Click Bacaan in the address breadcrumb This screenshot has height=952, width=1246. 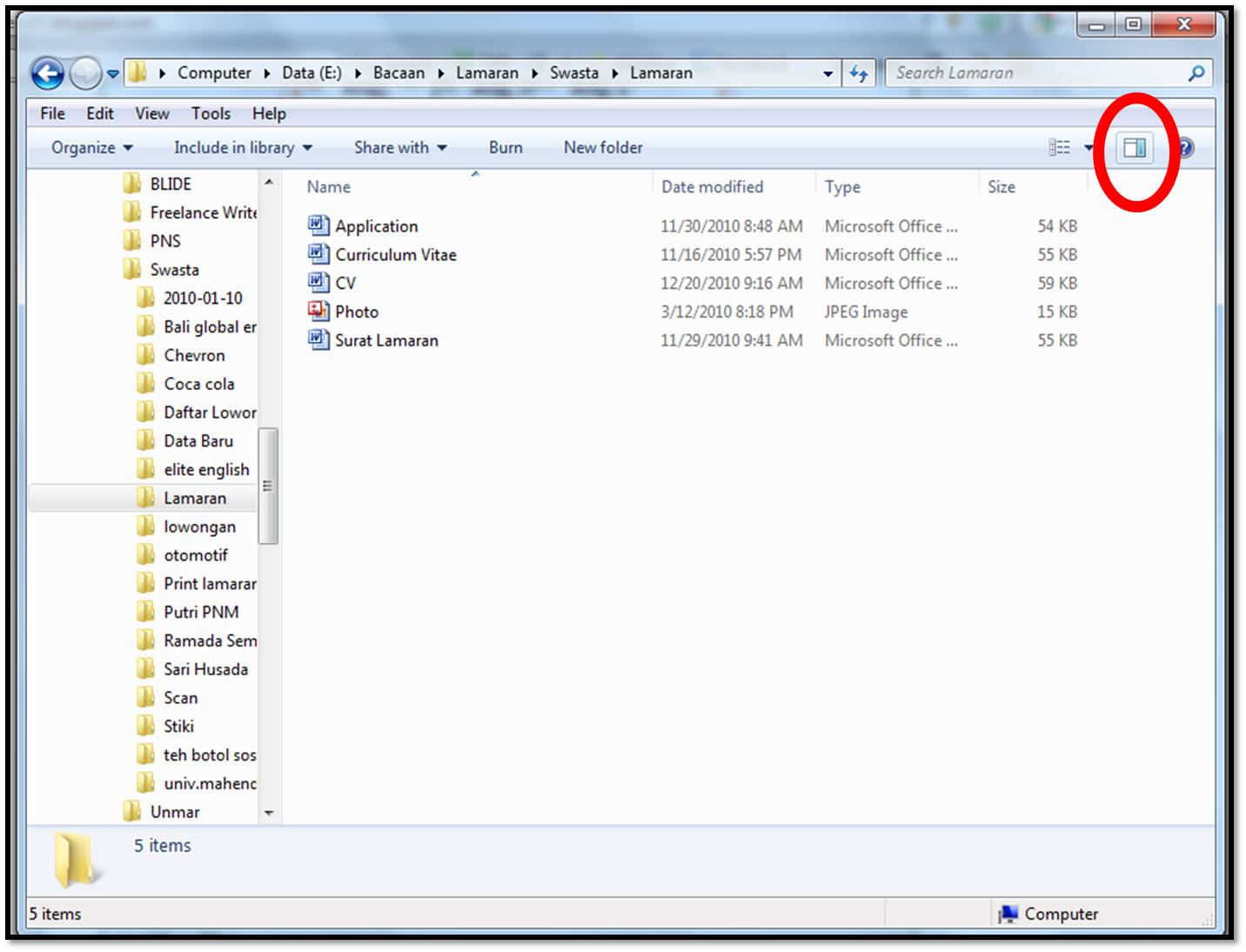click(x=399, y=73)
